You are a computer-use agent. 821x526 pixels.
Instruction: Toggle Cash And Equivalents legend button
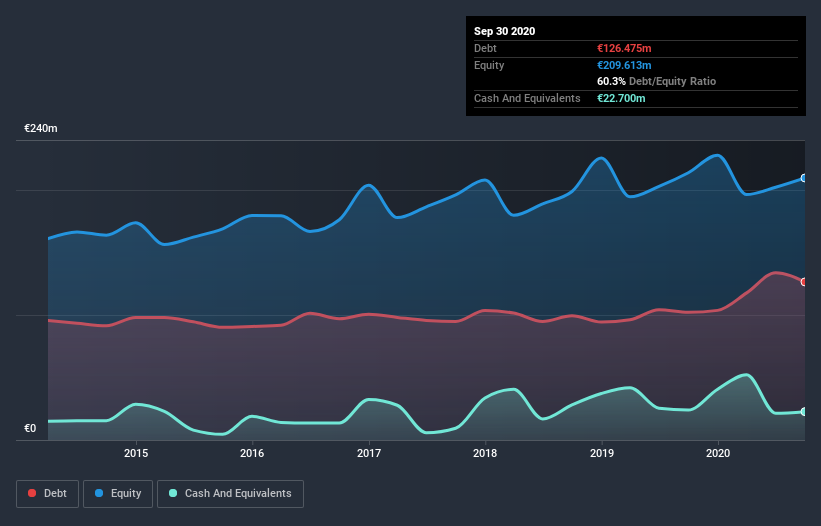point(230,494)
